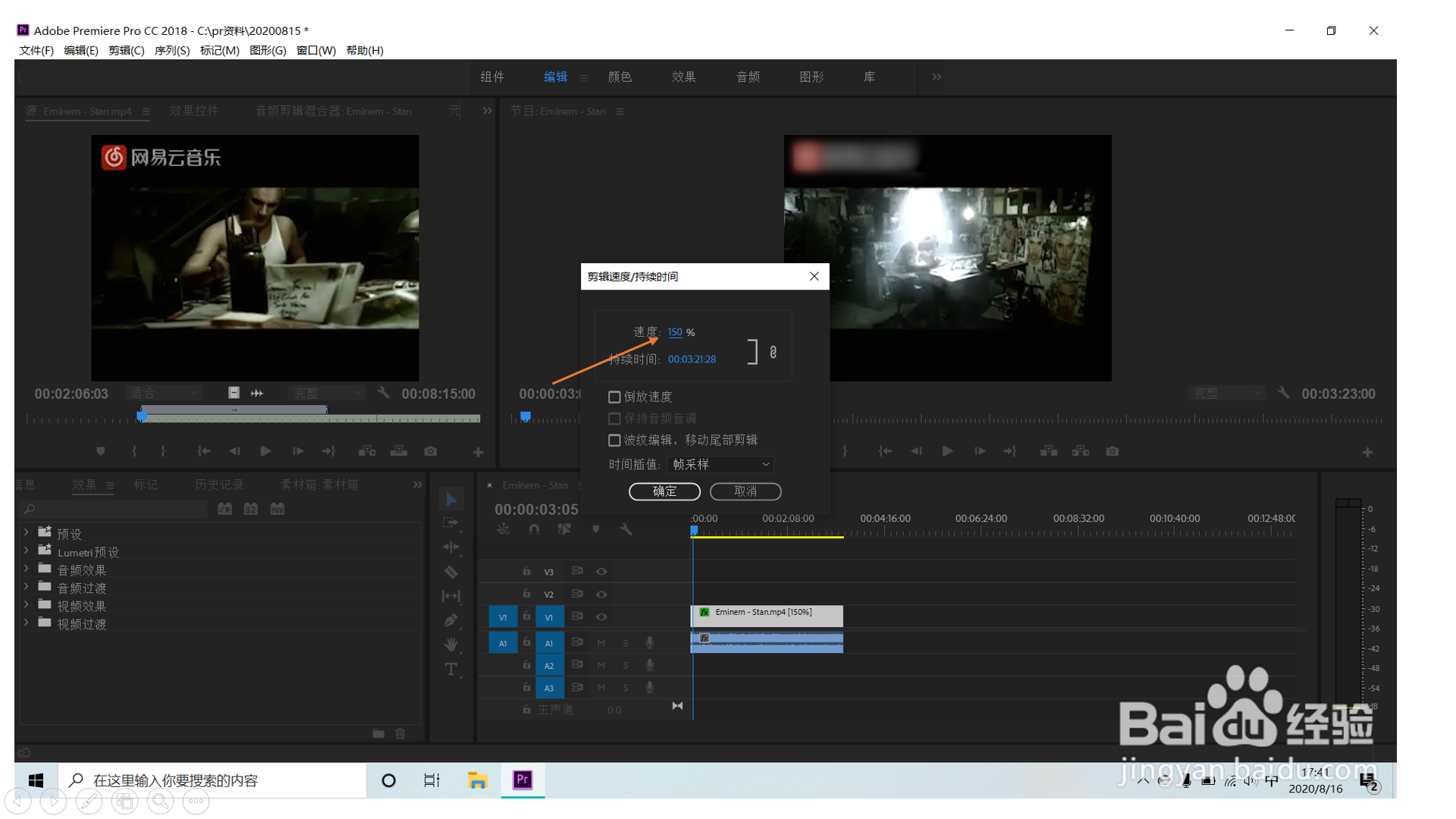The height and width of the screenshot is (819, 1456).
Task: Close the 剪辑速度/持续时间 dialog
Action: [814, 277]
